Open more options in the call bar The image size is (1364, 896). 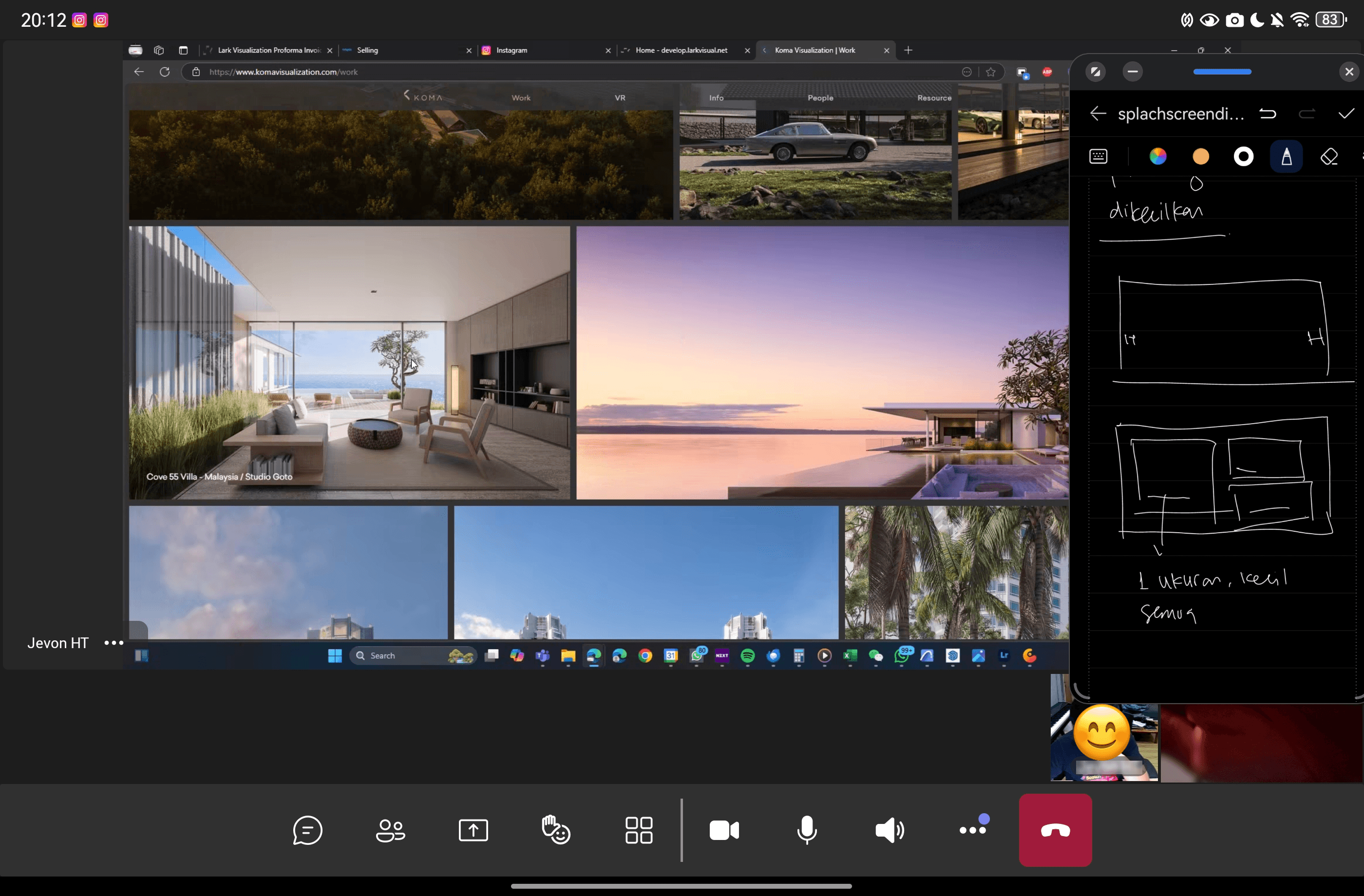[x=972, y=830]
